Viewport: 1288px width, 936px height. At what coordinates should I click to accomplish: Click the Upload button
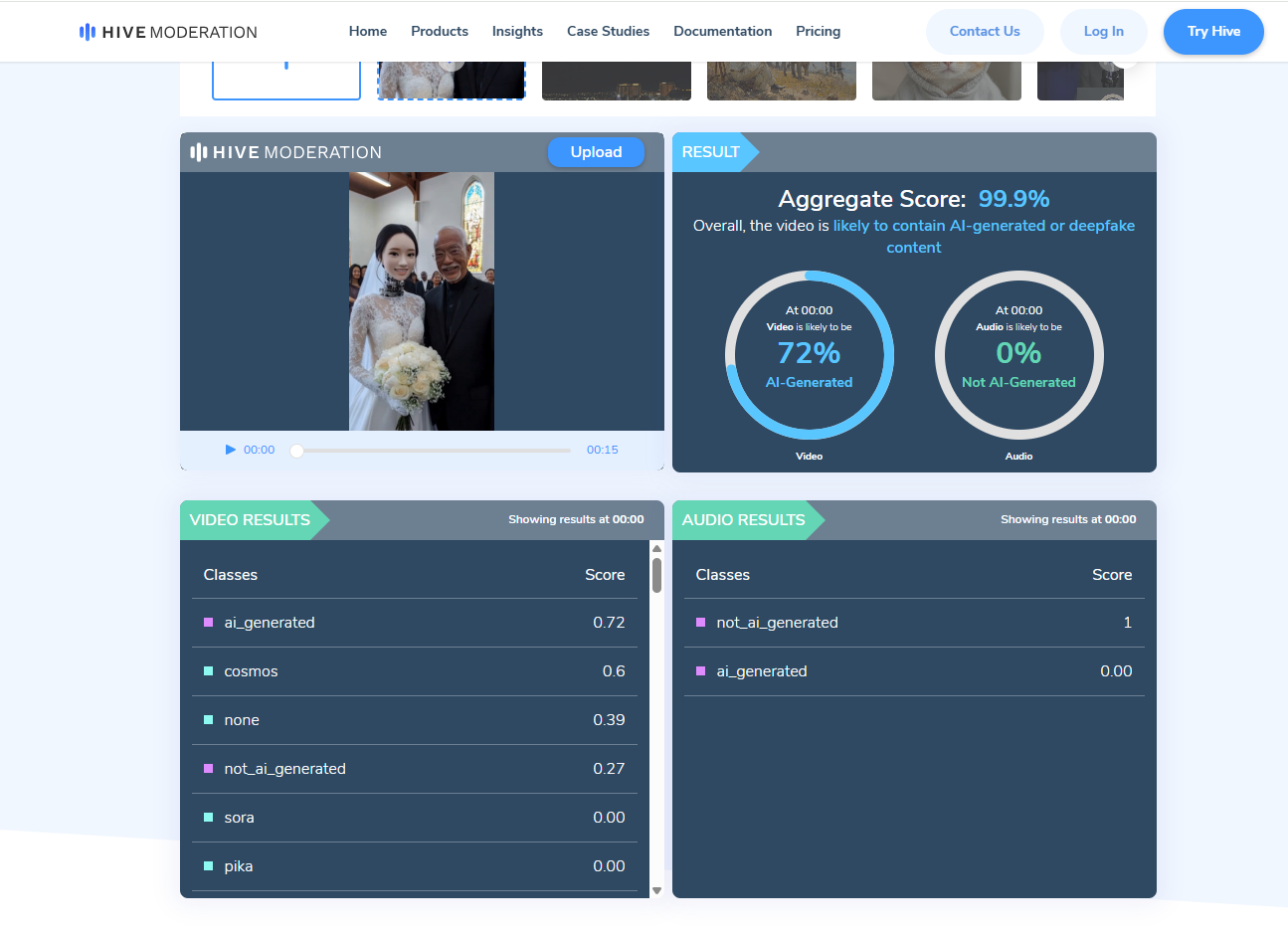[596, 152]
